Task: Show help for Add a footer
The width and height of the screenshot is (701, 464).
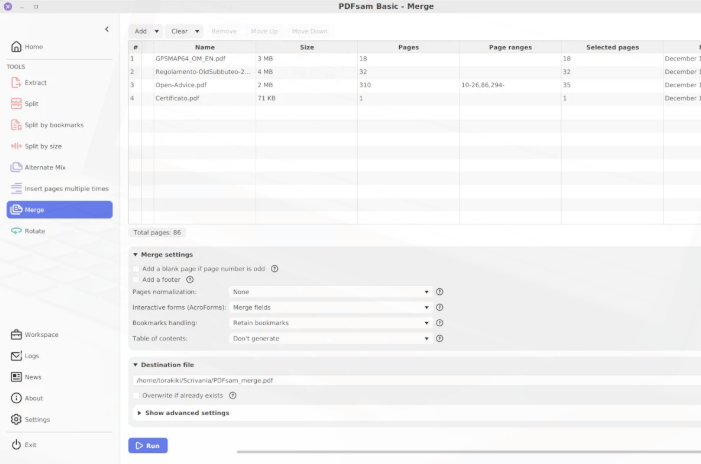Action: (190, 280)
